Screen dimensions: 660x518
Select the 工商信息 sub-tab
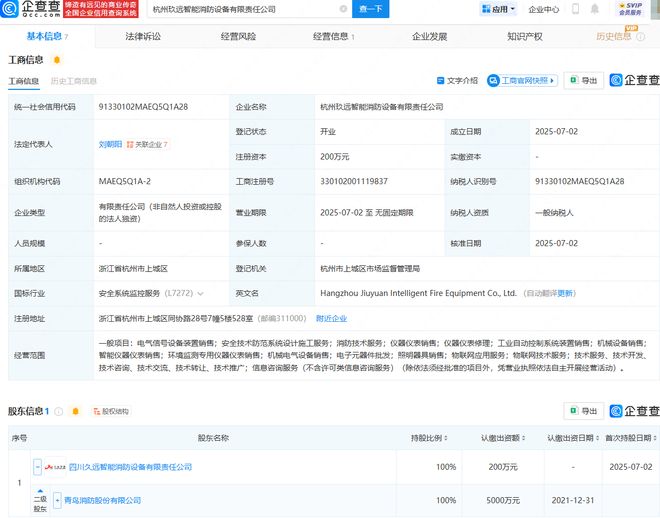(24, 81)
